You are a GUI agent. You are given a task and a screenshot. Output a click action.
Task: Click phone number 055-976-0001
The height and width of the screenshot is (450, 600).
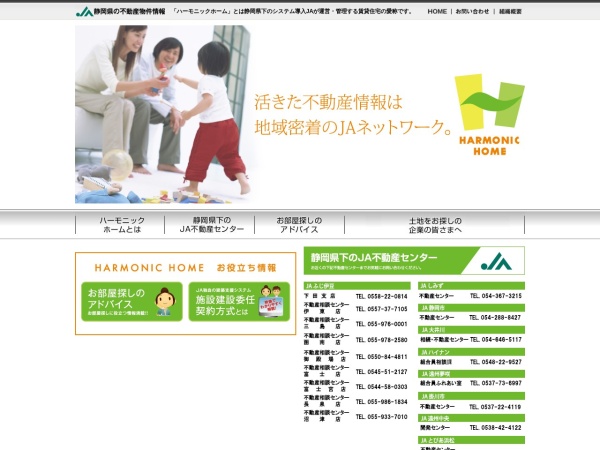[x=382, y=324]
